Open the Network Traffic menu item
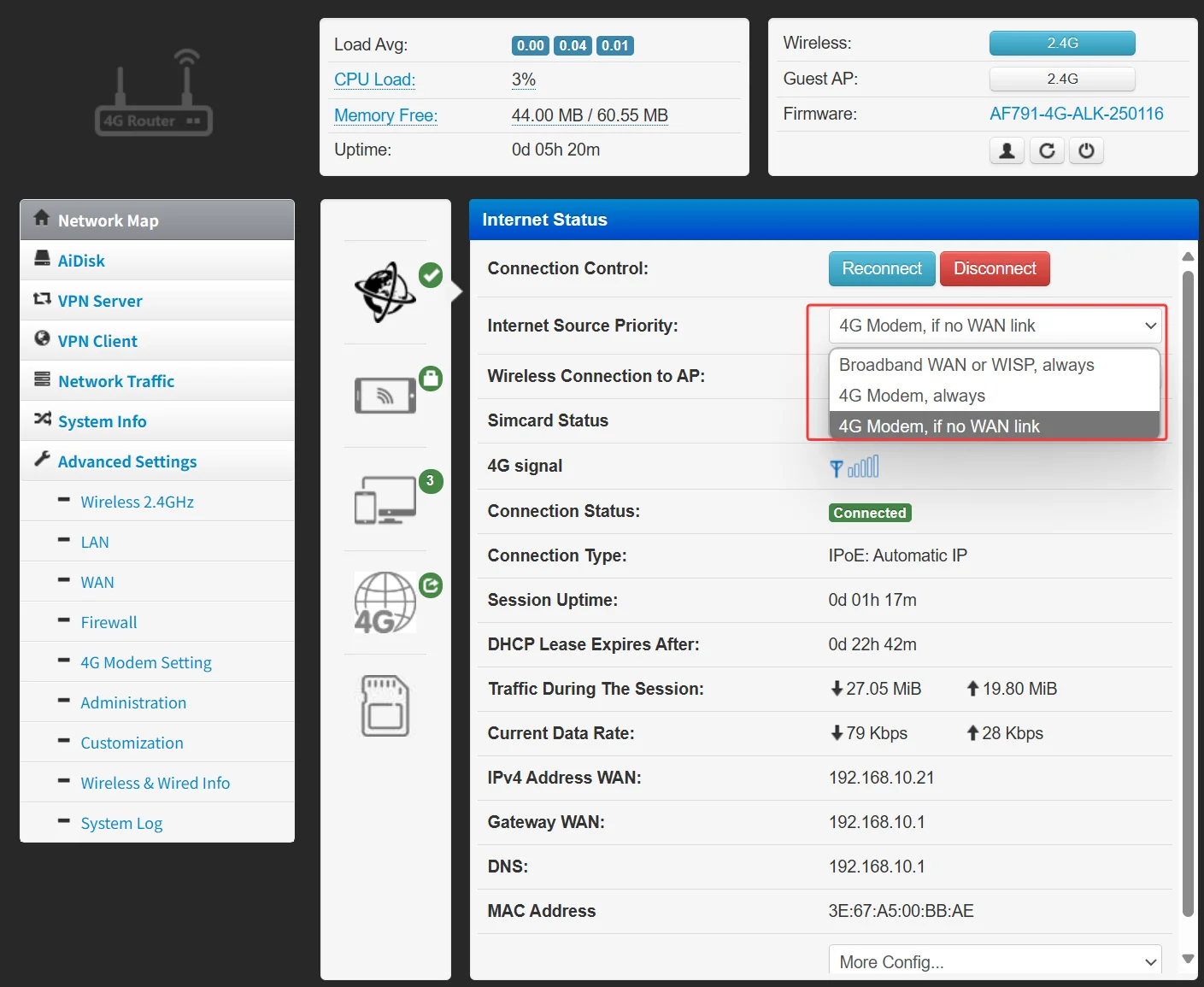Screen dimensions: 1204x987 tap(157, 381)
